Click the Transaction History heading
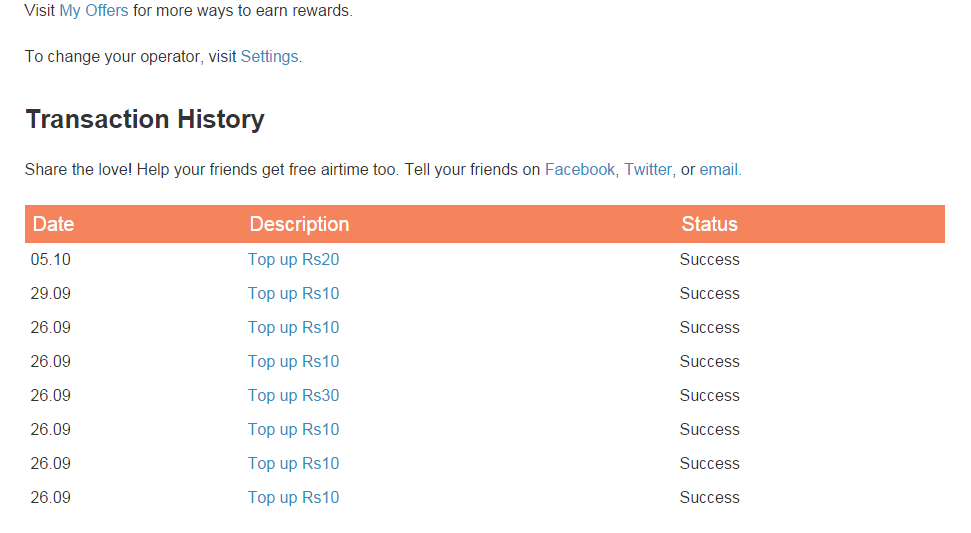Image resolution: width=971 pixels, height=533 pixels. click(x=145, y=119)
